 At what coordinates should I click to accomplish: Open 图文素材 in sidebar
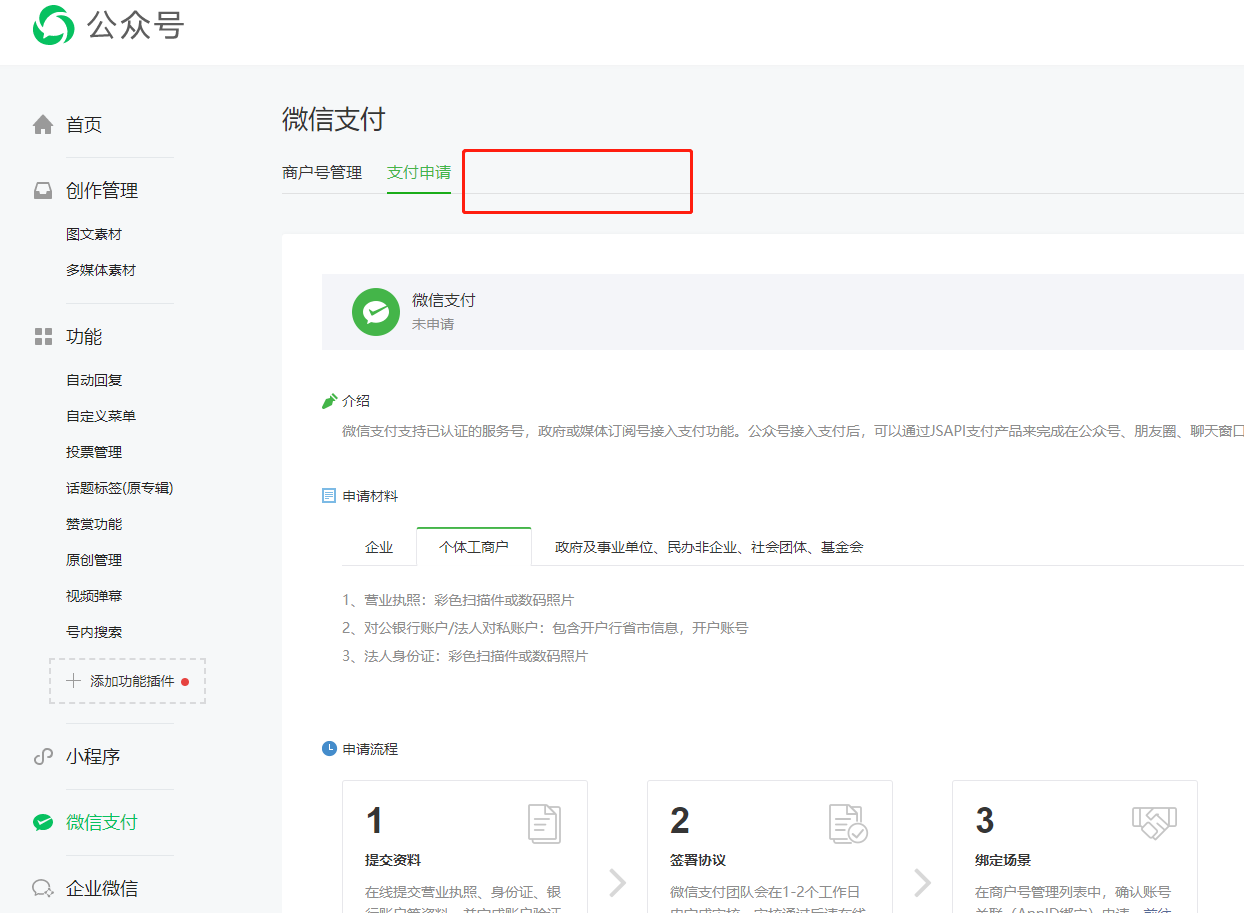point(94,234)
